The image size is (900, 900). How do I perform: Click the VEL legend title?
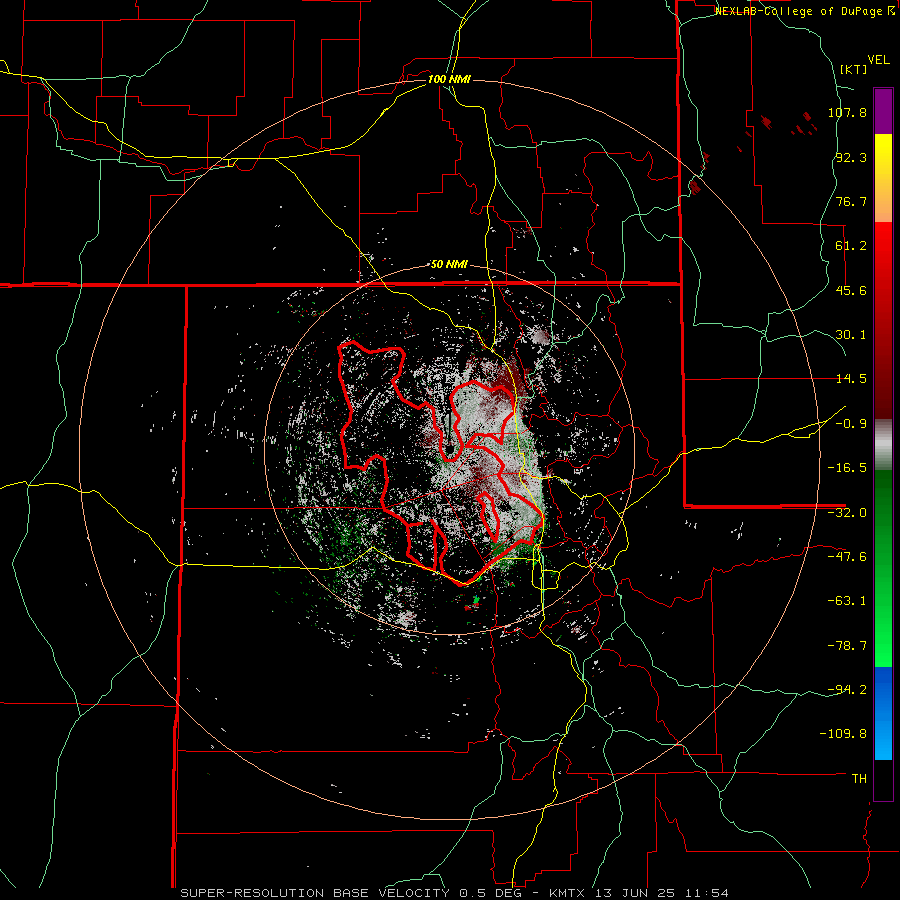[x=878, y=60]
